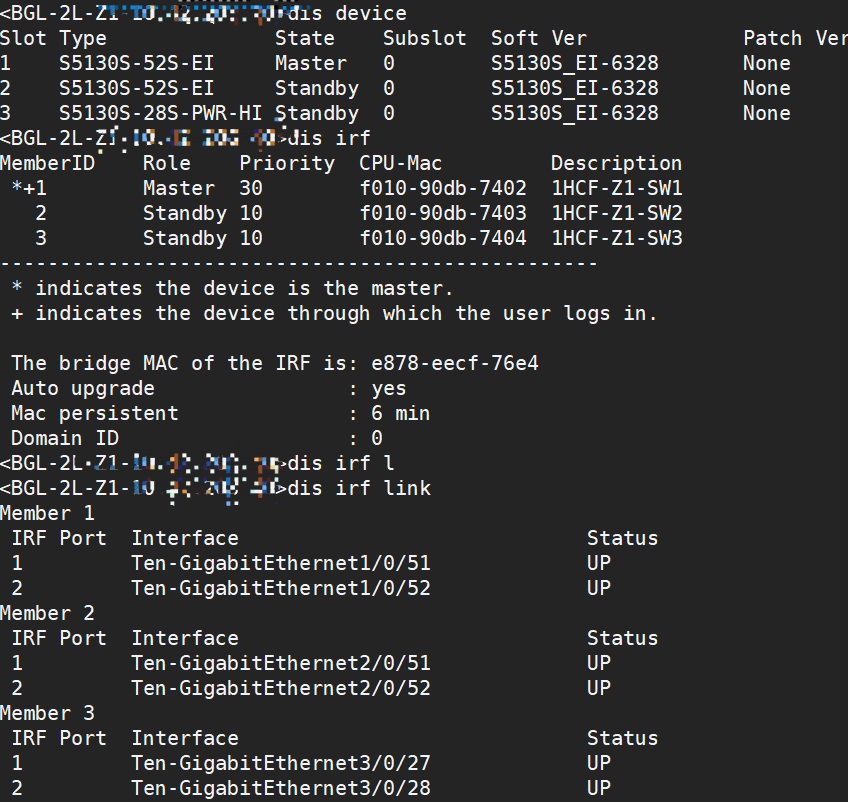848x802 pixels.
Task: Select the CPU-Mac f010-90db-7403
Action: click(x=442, y=213)
